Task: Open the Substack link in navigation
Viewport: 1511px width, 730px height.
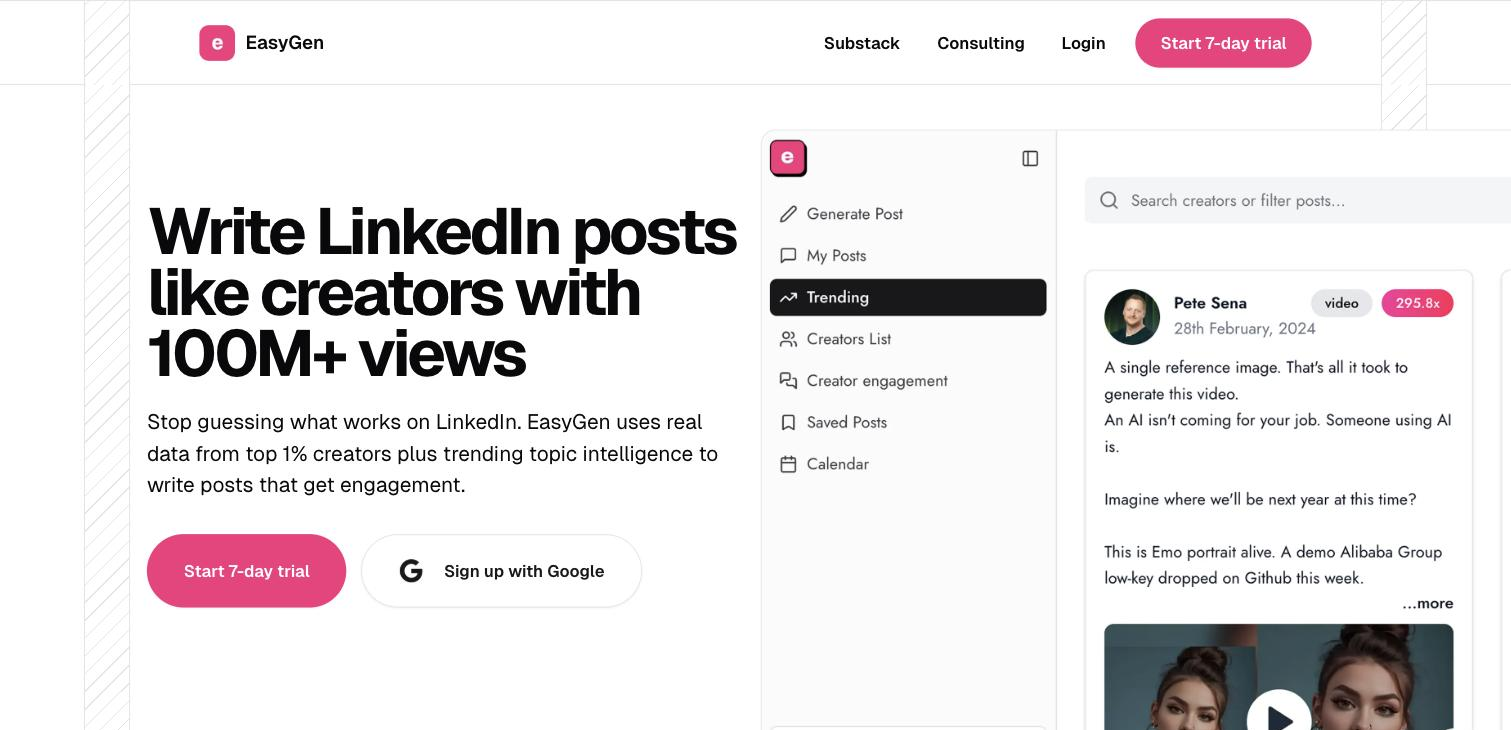Action: [x=862, y=43]
